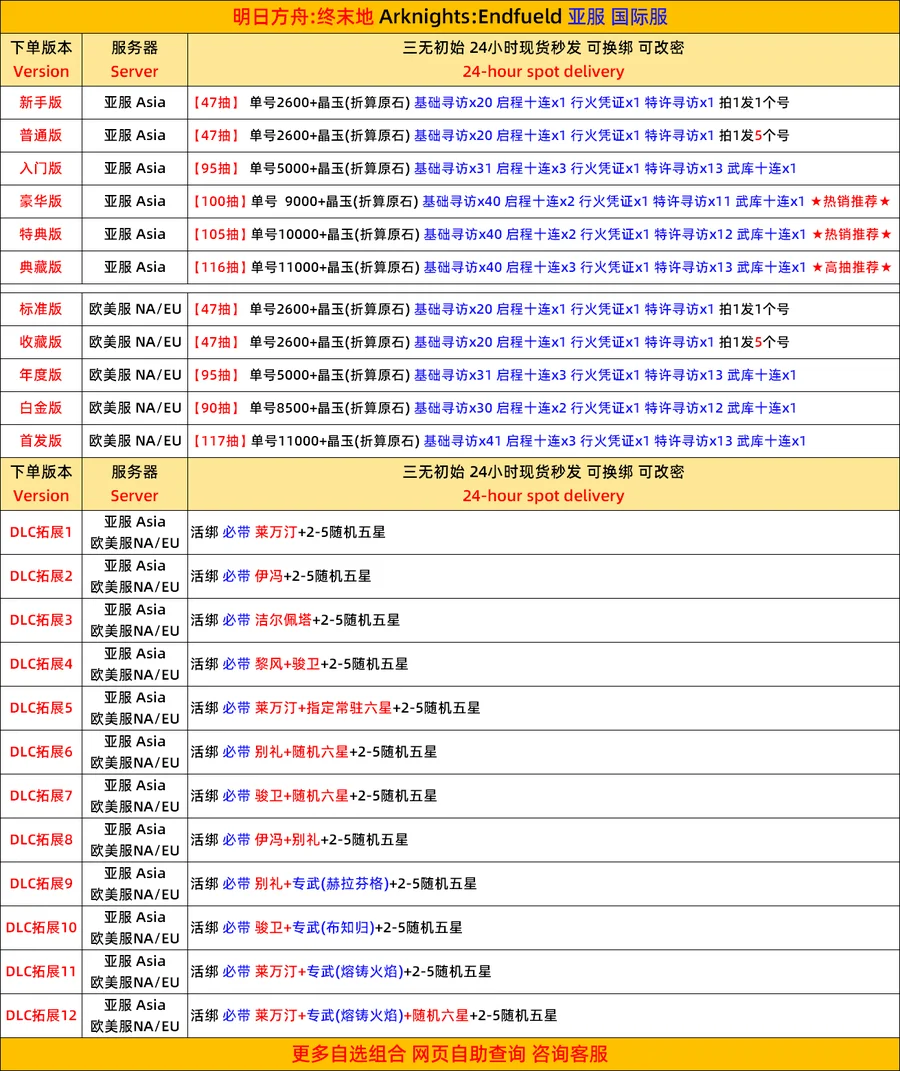Image resolution: width=900 pixels, height=1071 pixels.
Task: Click the 【116抽】 draw count text
Action: click(217, 267)
